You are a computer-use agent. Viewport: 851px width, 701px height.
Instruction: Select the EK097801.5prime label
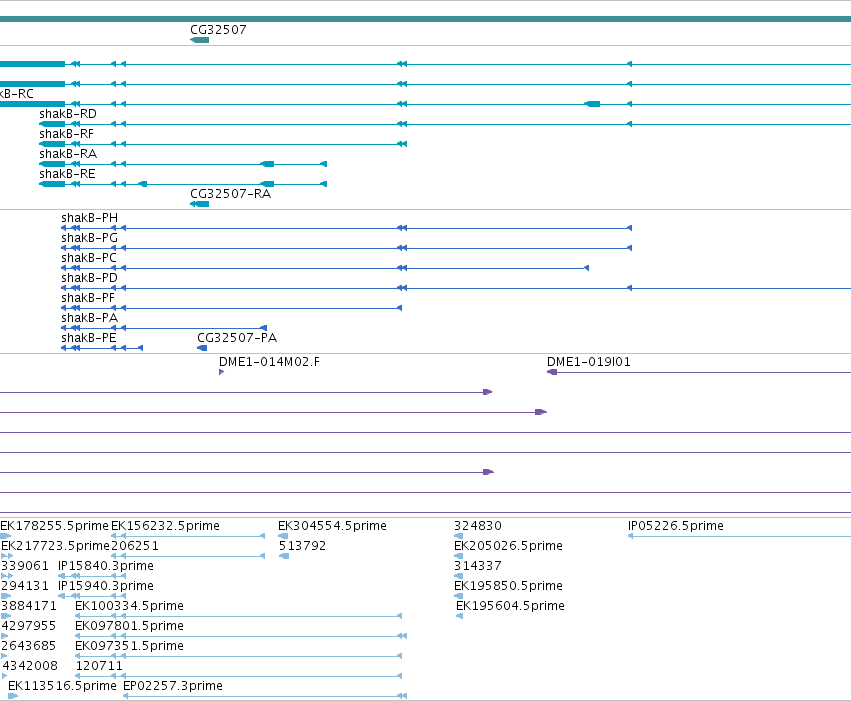tap(129, 626)
